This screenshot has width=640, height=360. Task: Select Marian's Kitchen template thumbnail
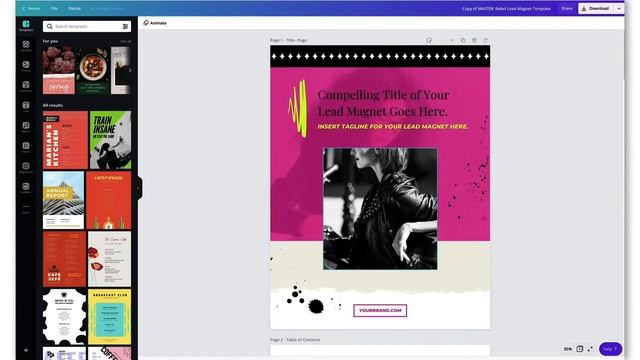[x=65, y=140]
